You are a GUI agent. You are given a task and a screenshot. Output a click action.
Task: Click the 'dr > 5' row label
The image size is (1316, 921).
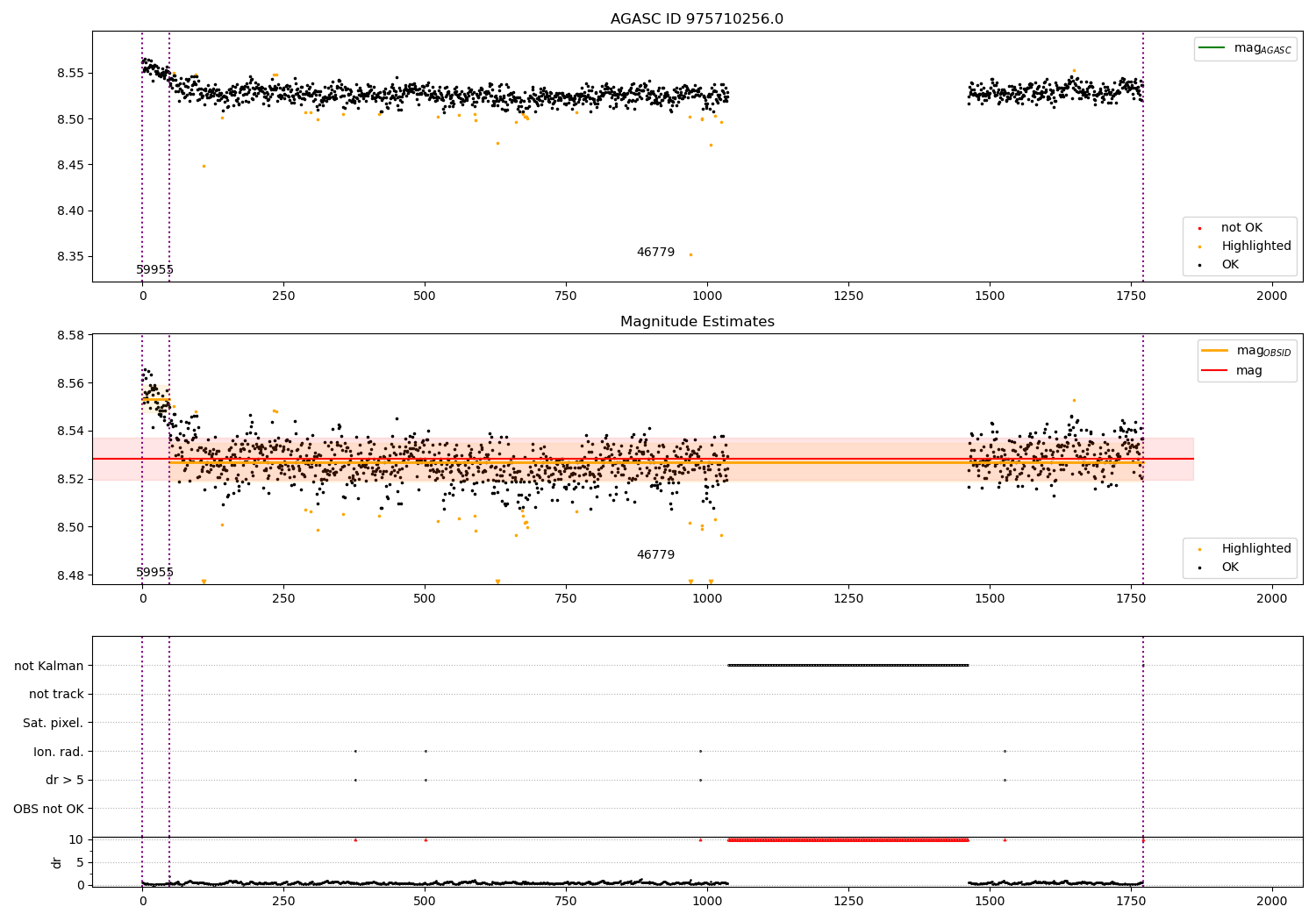pyautogui.click(x=65, y=781)
